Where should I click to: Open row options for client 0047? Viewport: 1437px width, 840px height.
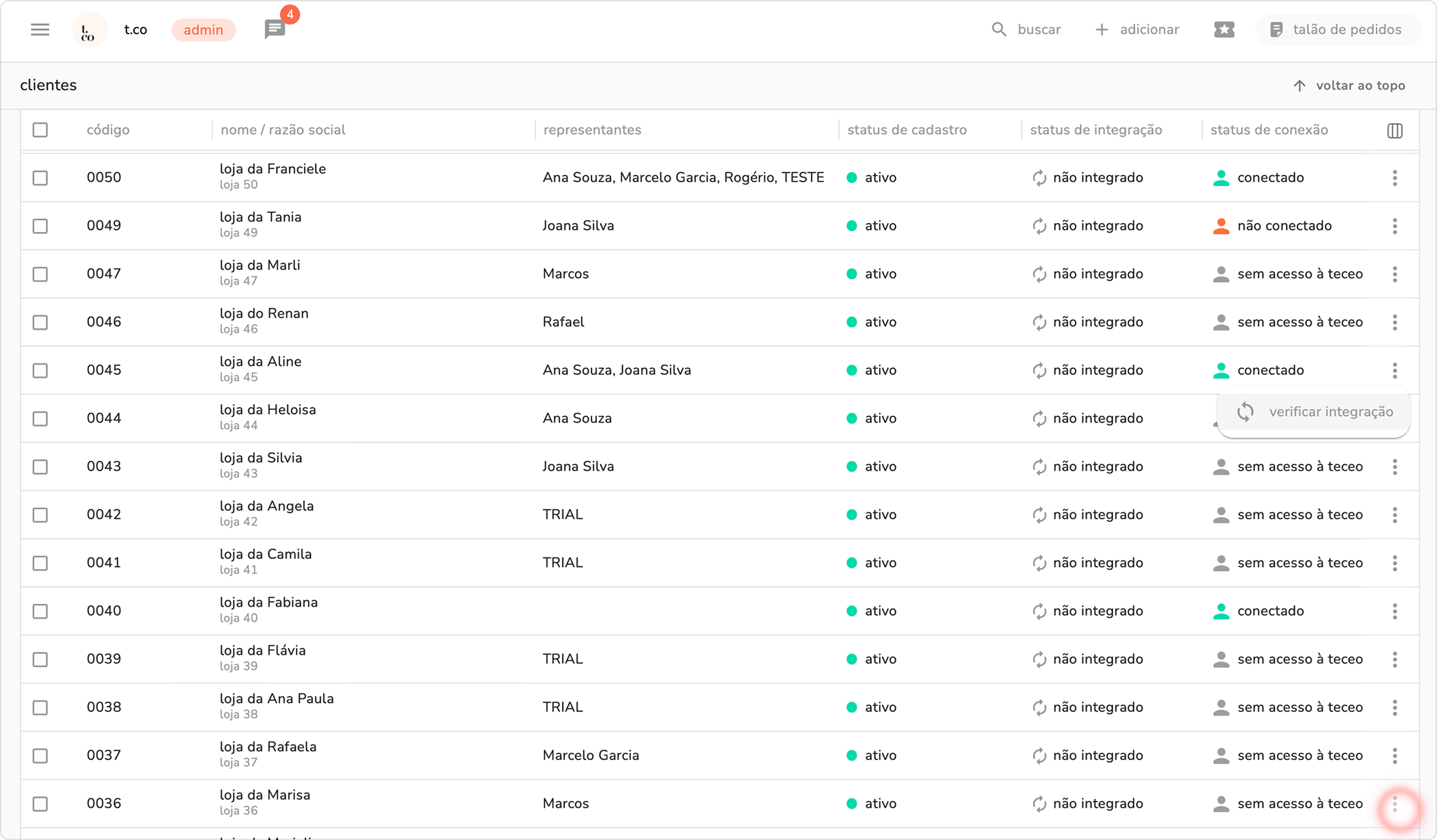[x=1395, y=274]
